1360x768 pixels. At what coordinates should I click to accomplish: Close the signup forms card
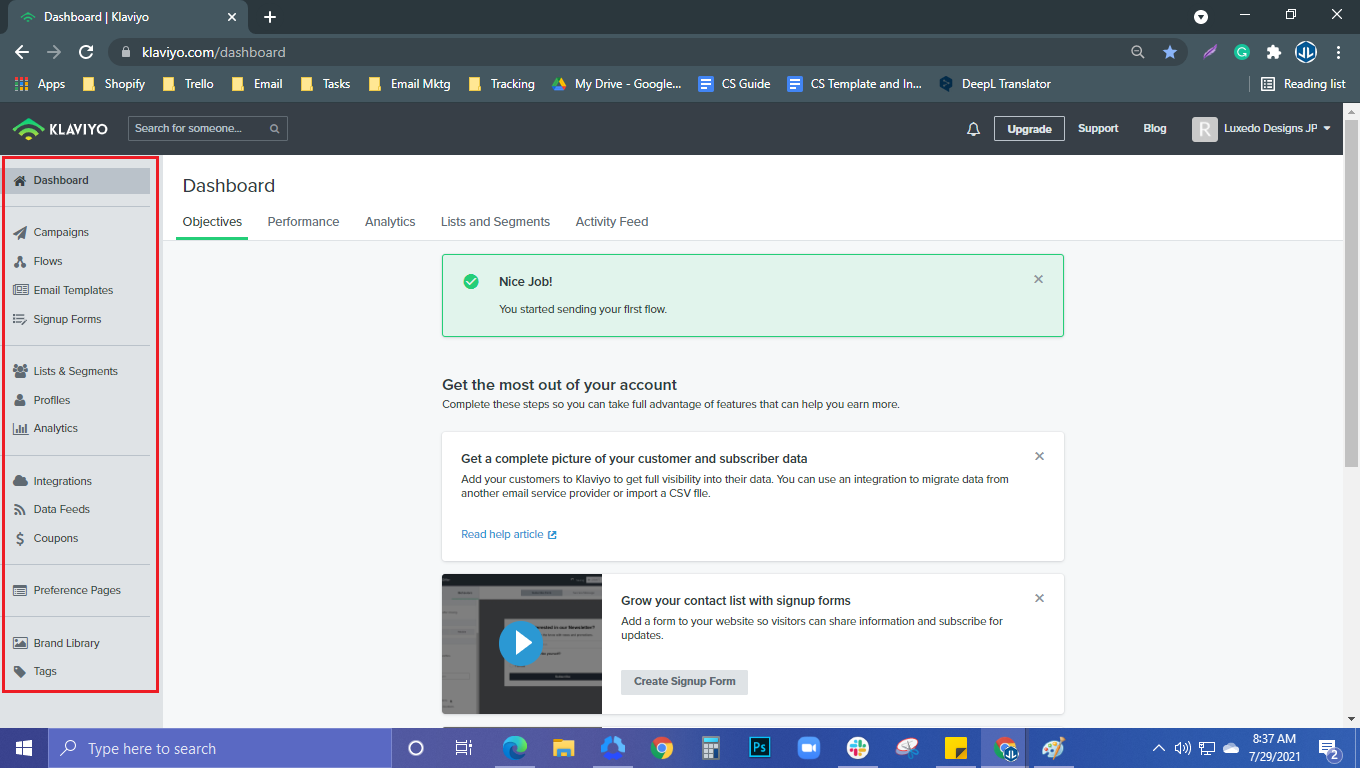1039,599
